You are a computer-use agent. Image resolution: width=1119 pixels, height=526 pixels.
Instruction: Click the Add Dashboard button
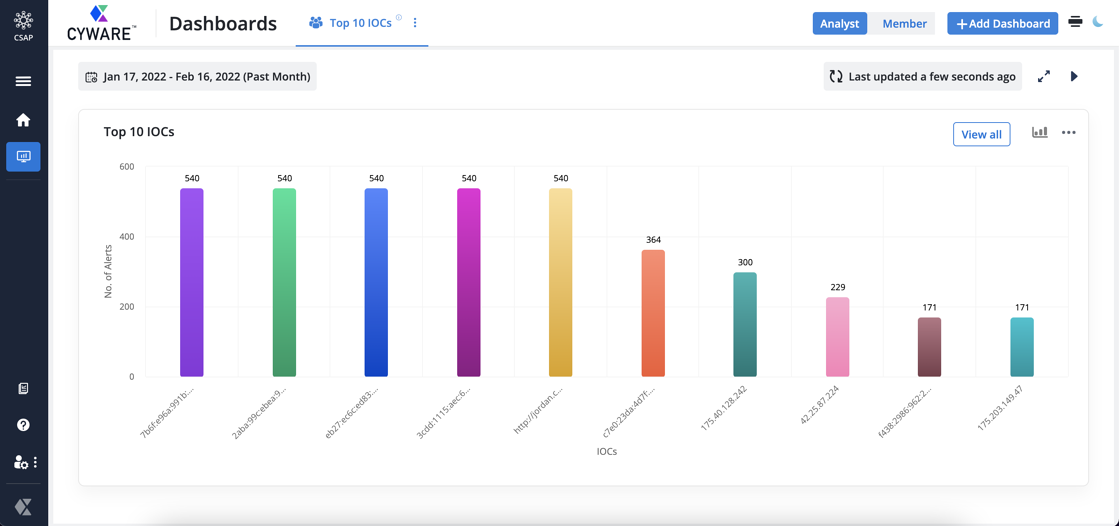pyautogui.click(x=1002, y=23)
